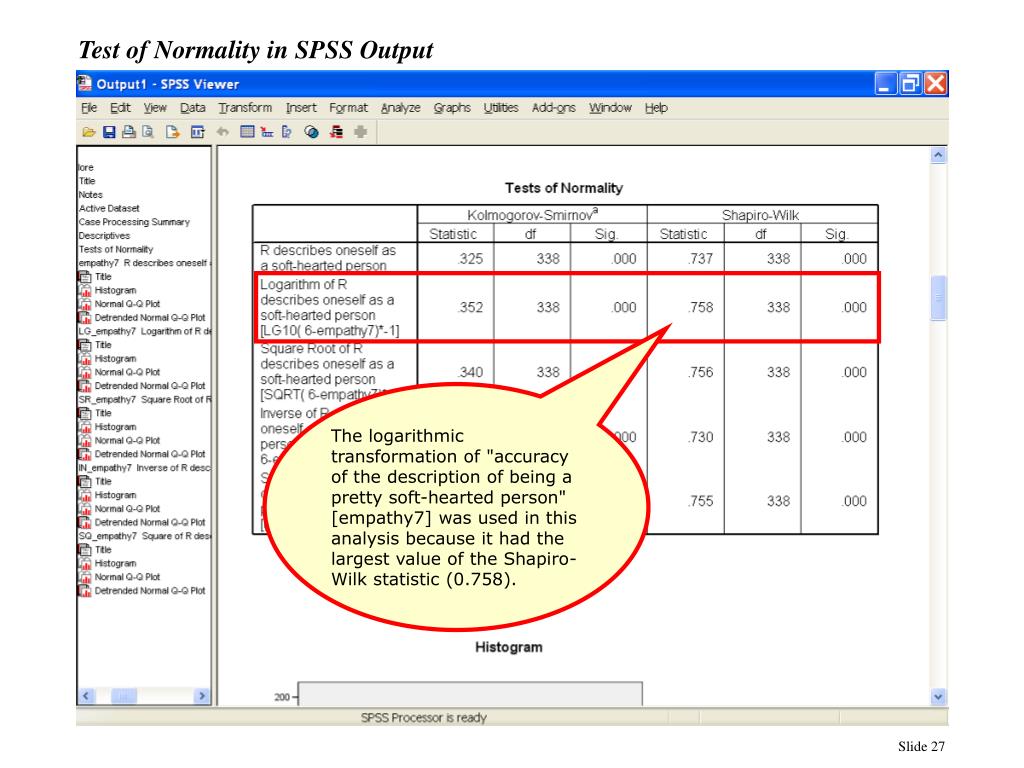The height and width of the screenshot is (768, 1024).
Task: Open the Data menu
Action: pos(193,108)
